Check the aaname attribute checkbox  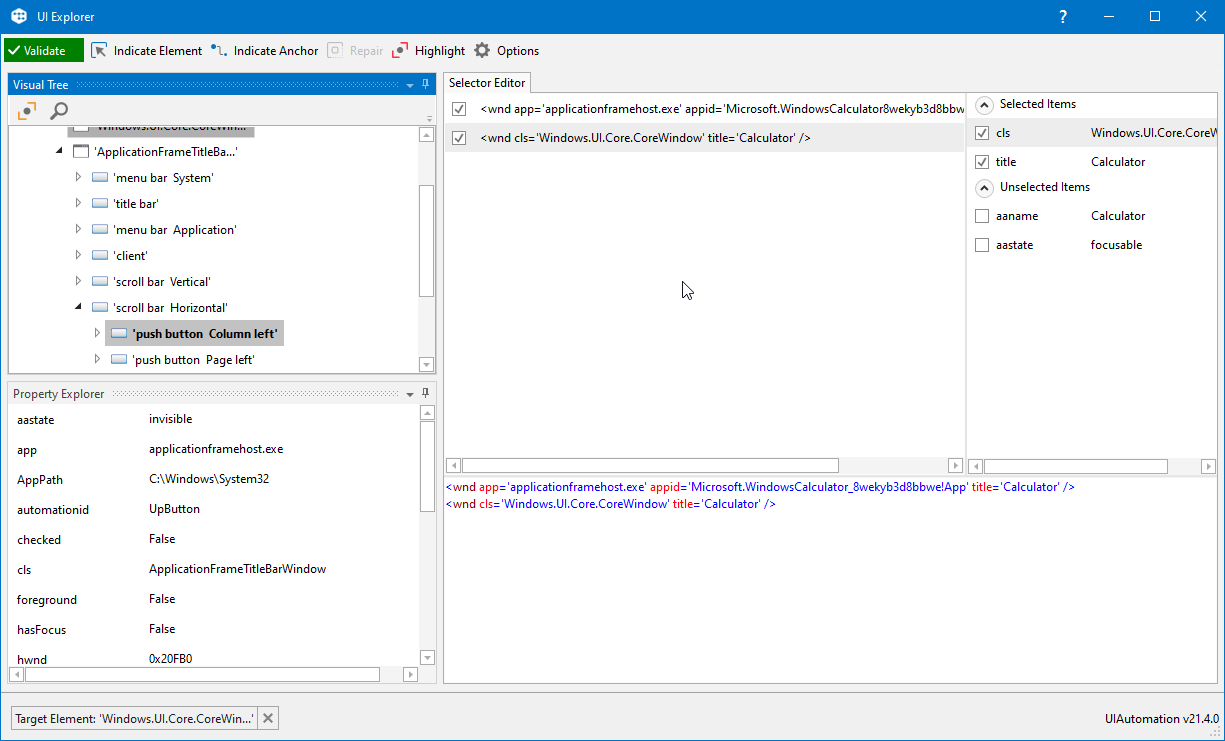(982, 216)
